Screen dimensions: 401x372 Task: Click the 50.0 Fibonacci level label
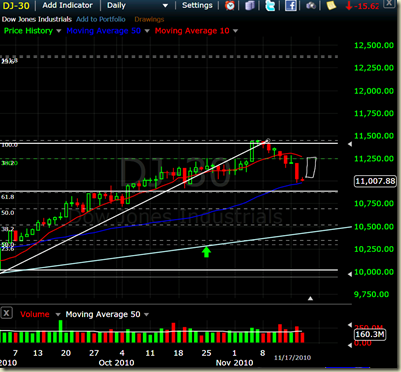point(8,213)
